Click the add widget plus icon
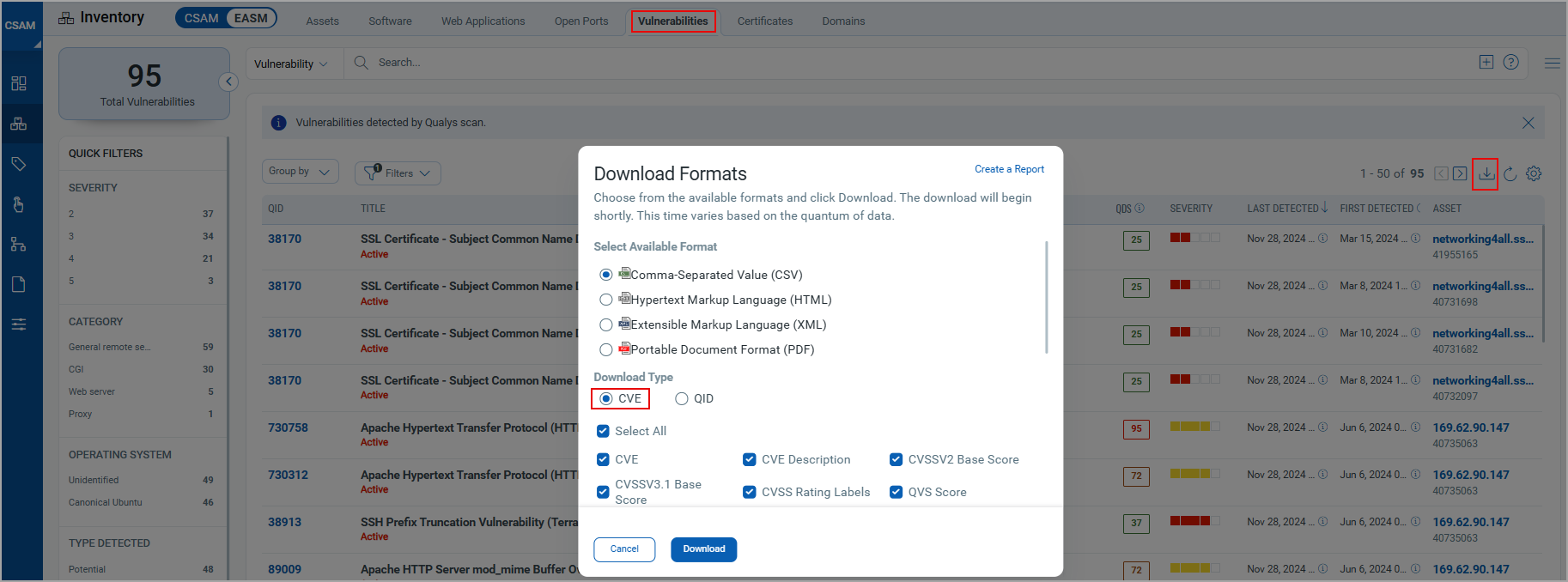The height and width of the screenshot is (582, 1568). pyautogui.click(x=1486, y=62)
